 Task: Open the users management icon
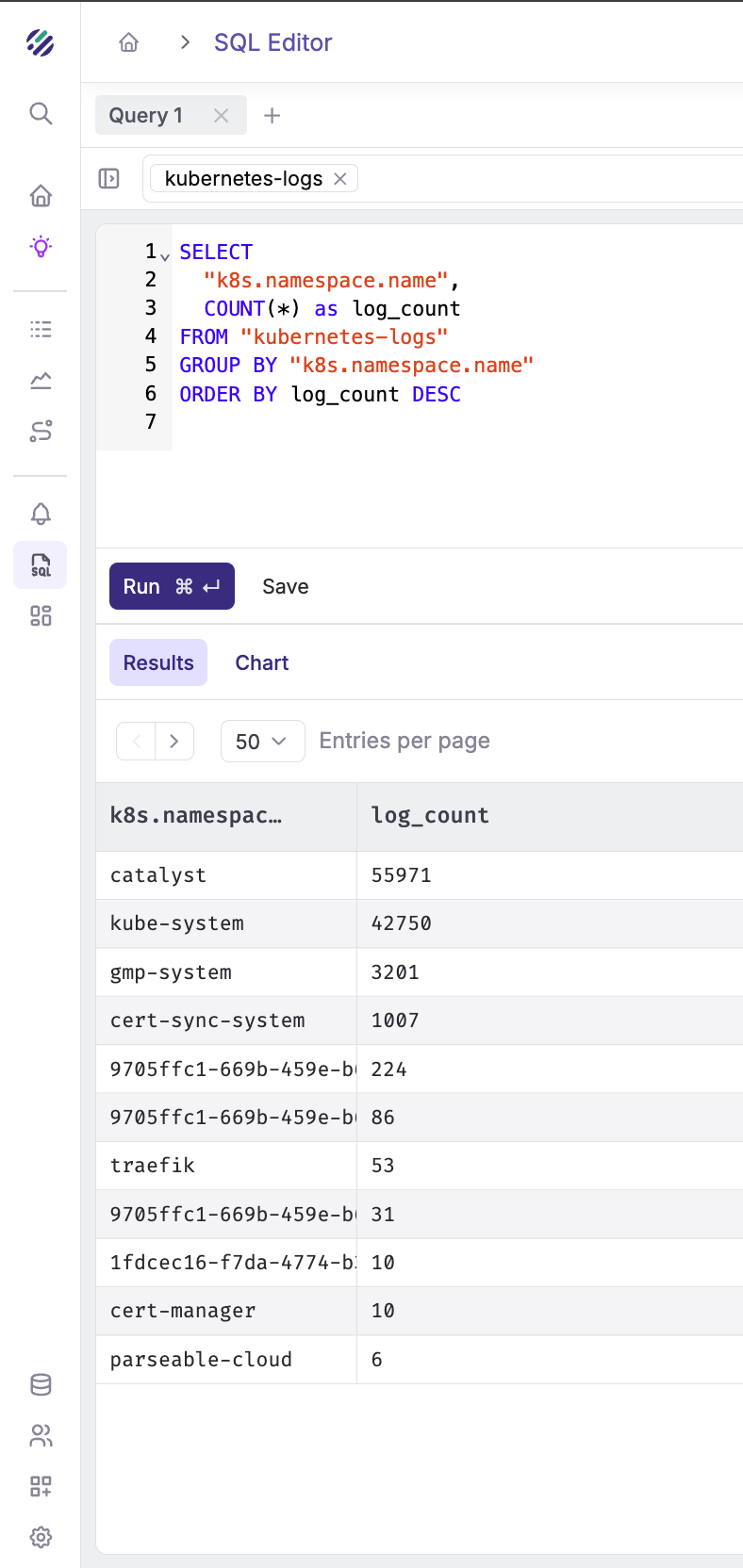tap(41, 1435)
